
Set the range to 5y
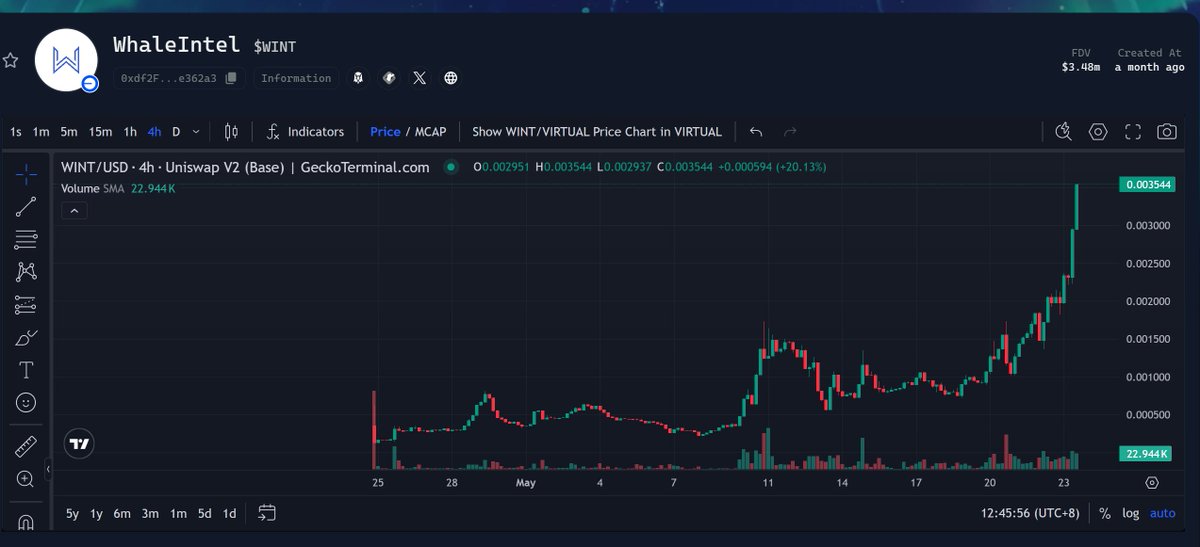[x=73, y=513]
